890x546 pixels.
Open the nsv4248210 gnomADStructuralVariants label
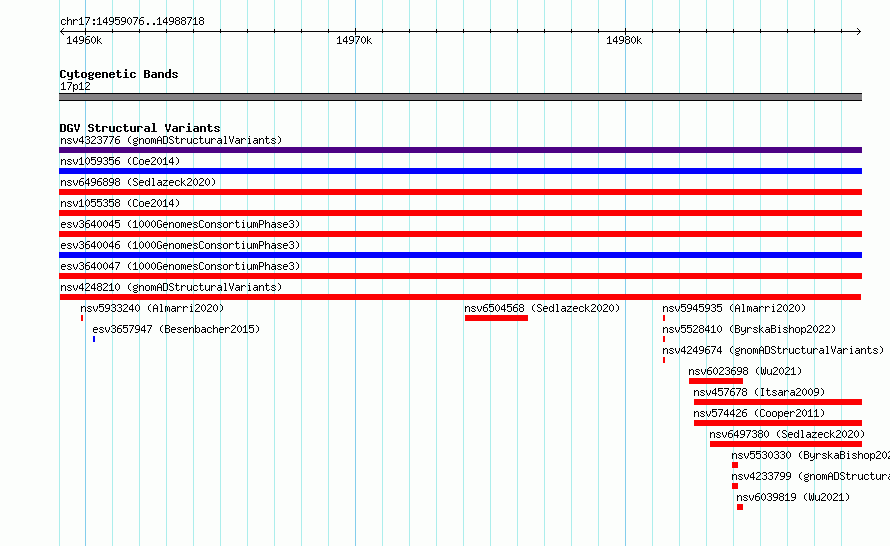(171, 287)
